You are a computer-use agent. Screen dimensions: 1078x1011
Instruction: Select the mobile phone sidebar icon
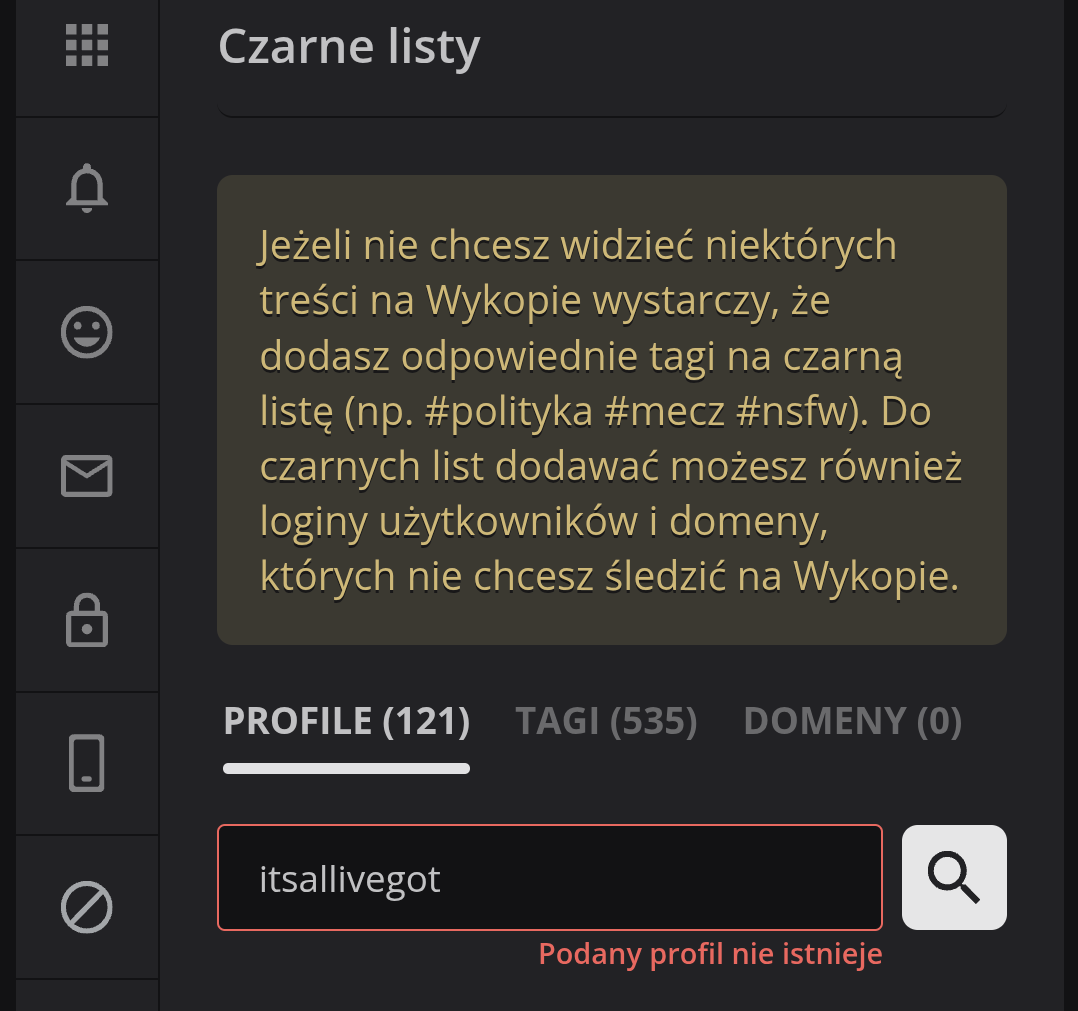pos(87,763)
